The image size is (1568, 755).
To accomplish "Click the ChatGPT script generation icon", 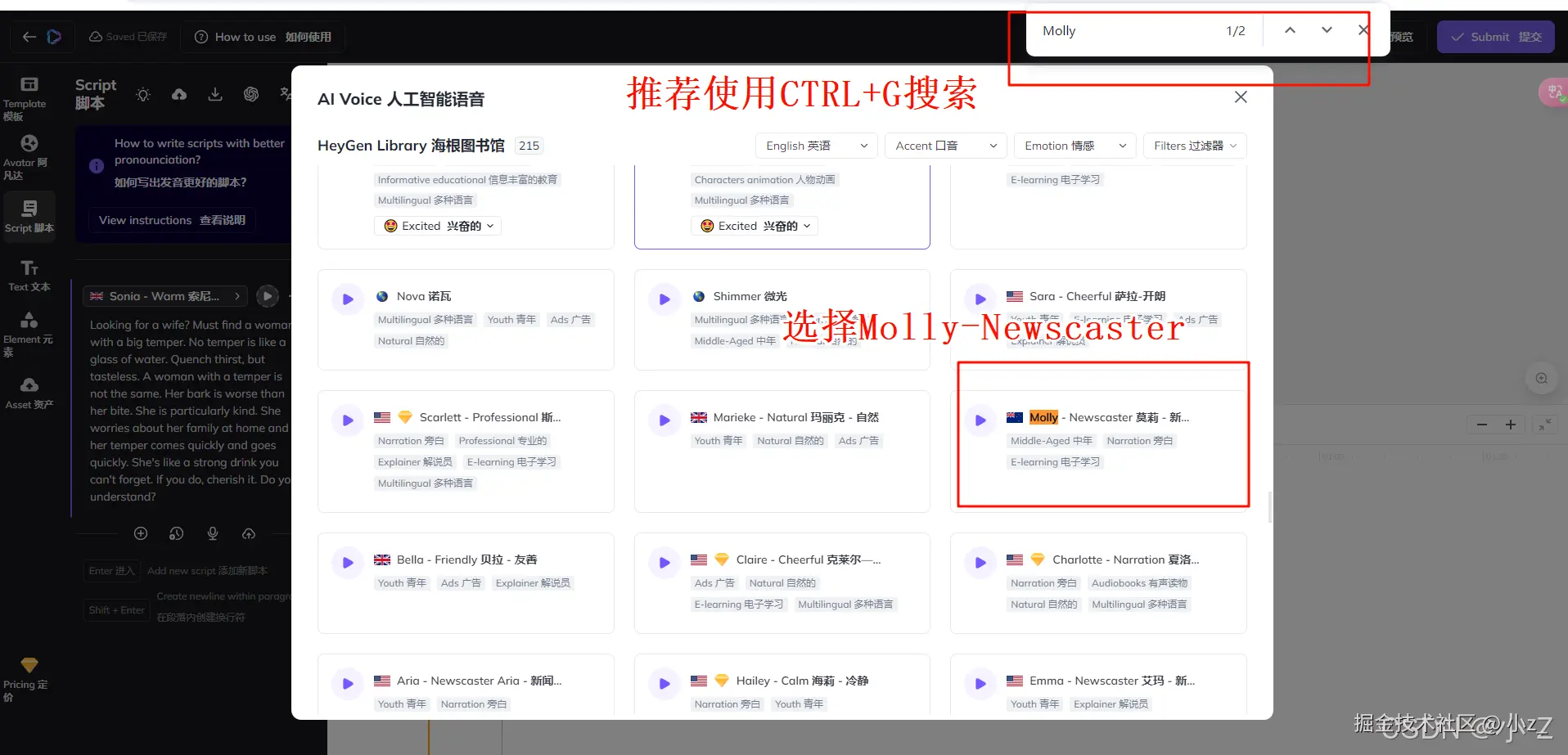I will (x=251, y=94).
